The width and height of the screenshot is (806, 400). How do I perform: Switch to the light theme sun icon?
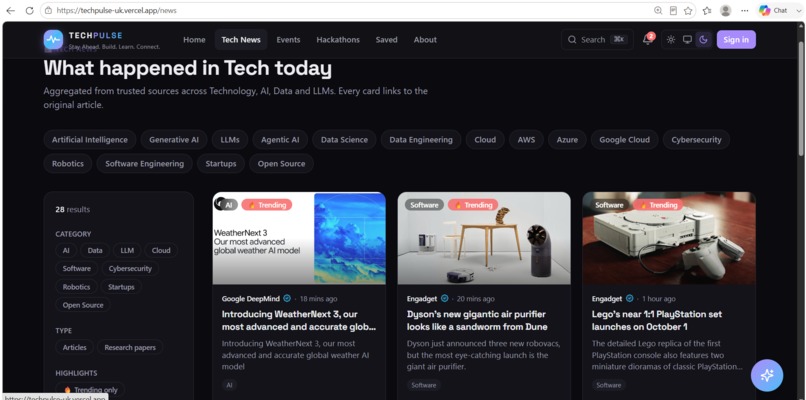[671, 40]
